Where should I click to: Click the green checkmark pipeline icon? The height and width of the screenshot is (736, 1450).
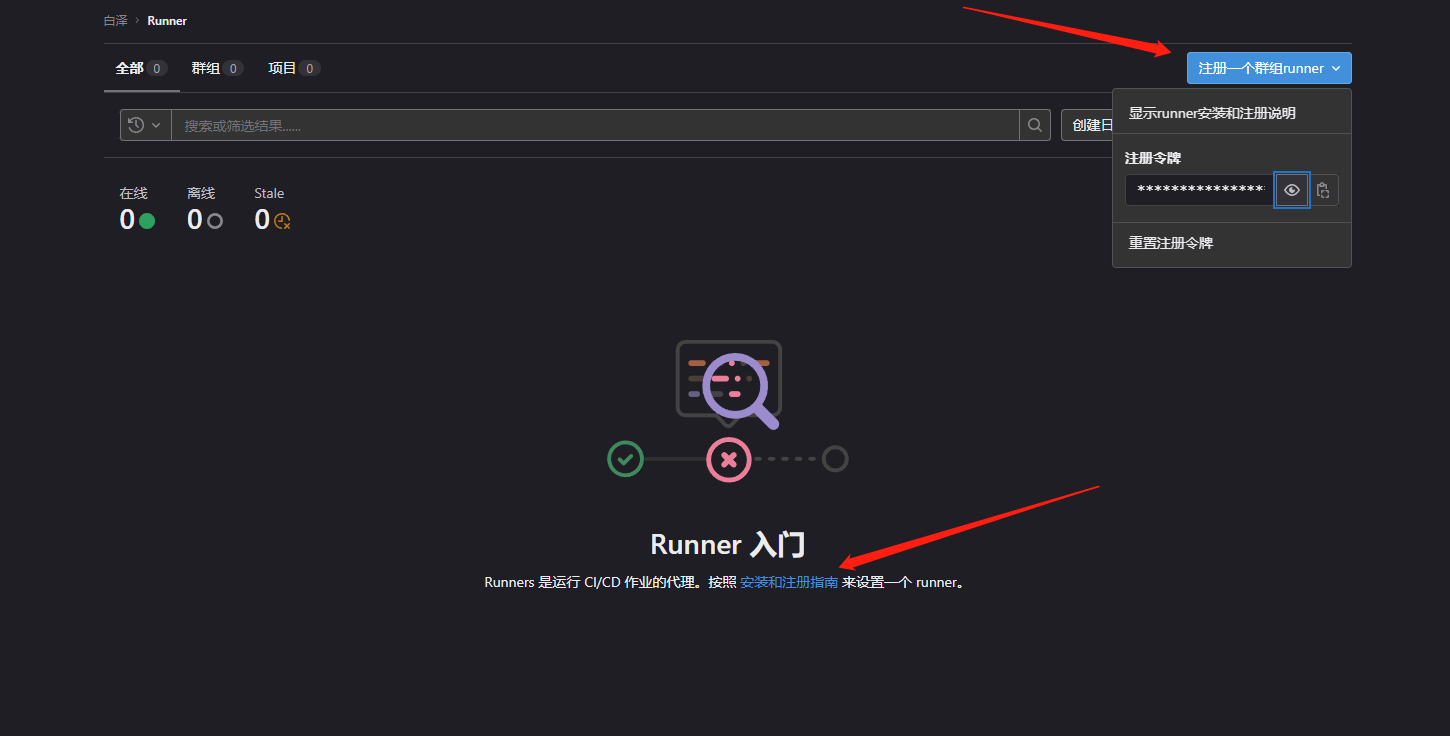[x=625, y=459]
